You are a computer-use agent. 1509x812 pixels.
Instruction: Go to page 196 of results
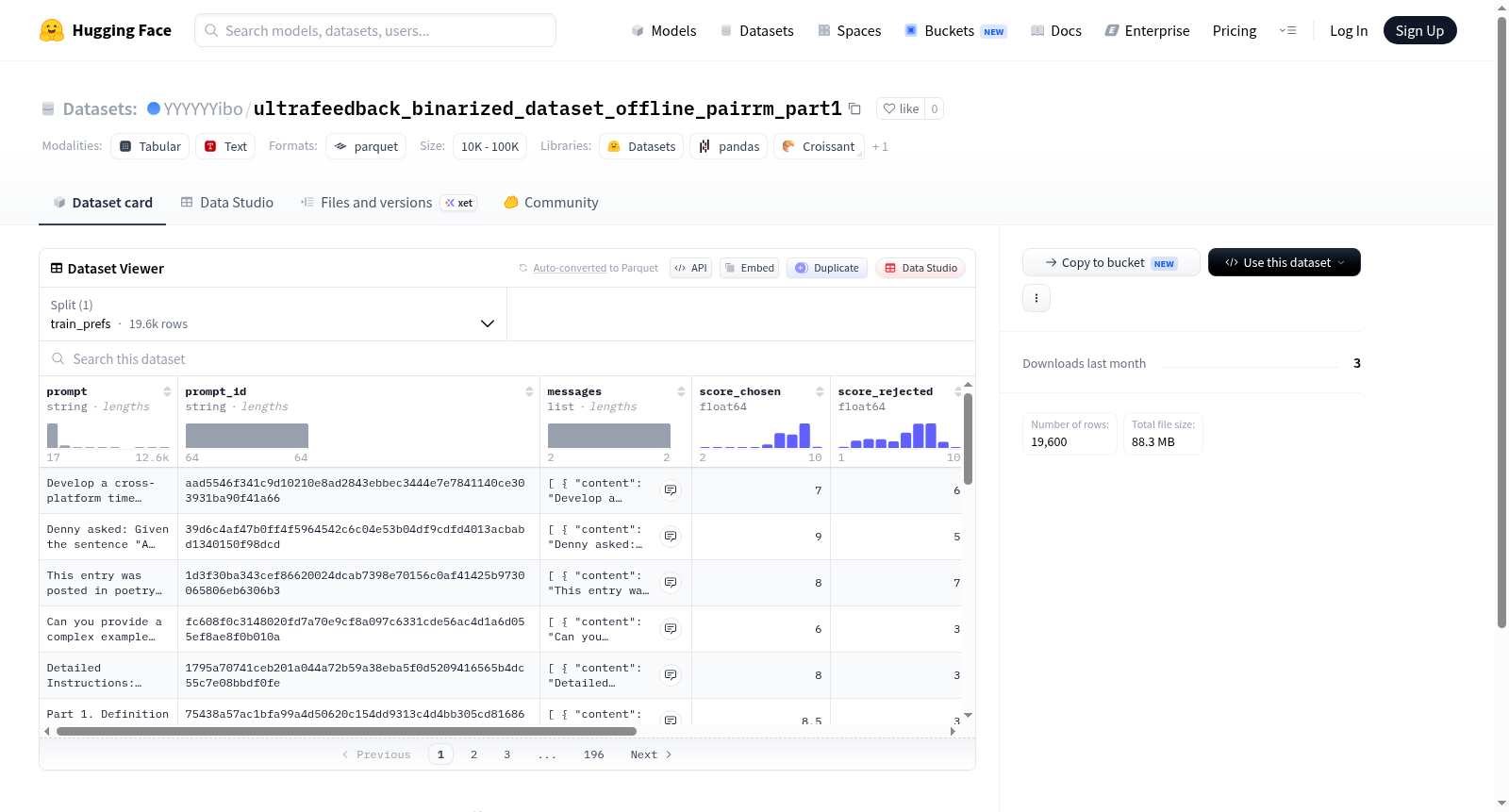[x=593, y=754]
